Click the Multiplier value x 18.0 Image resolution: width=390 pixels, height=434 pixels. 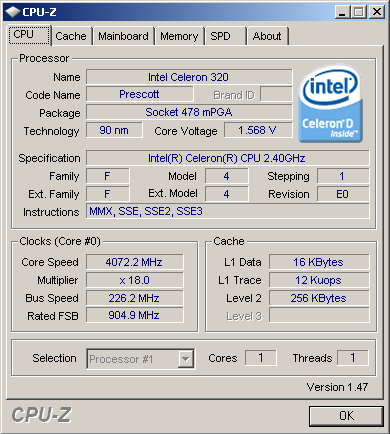(x=134, y=280)
